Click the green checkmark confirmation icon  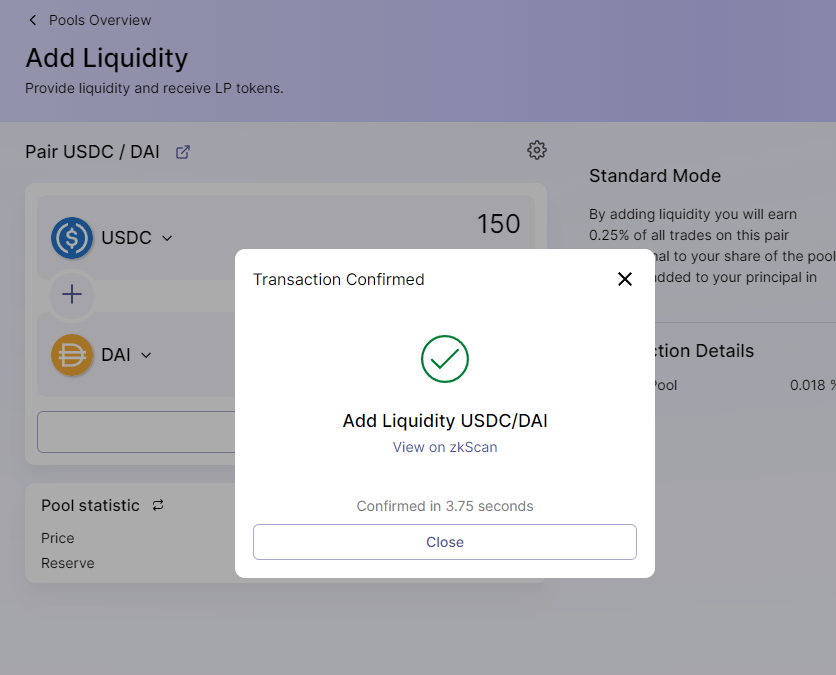point(445,359)
